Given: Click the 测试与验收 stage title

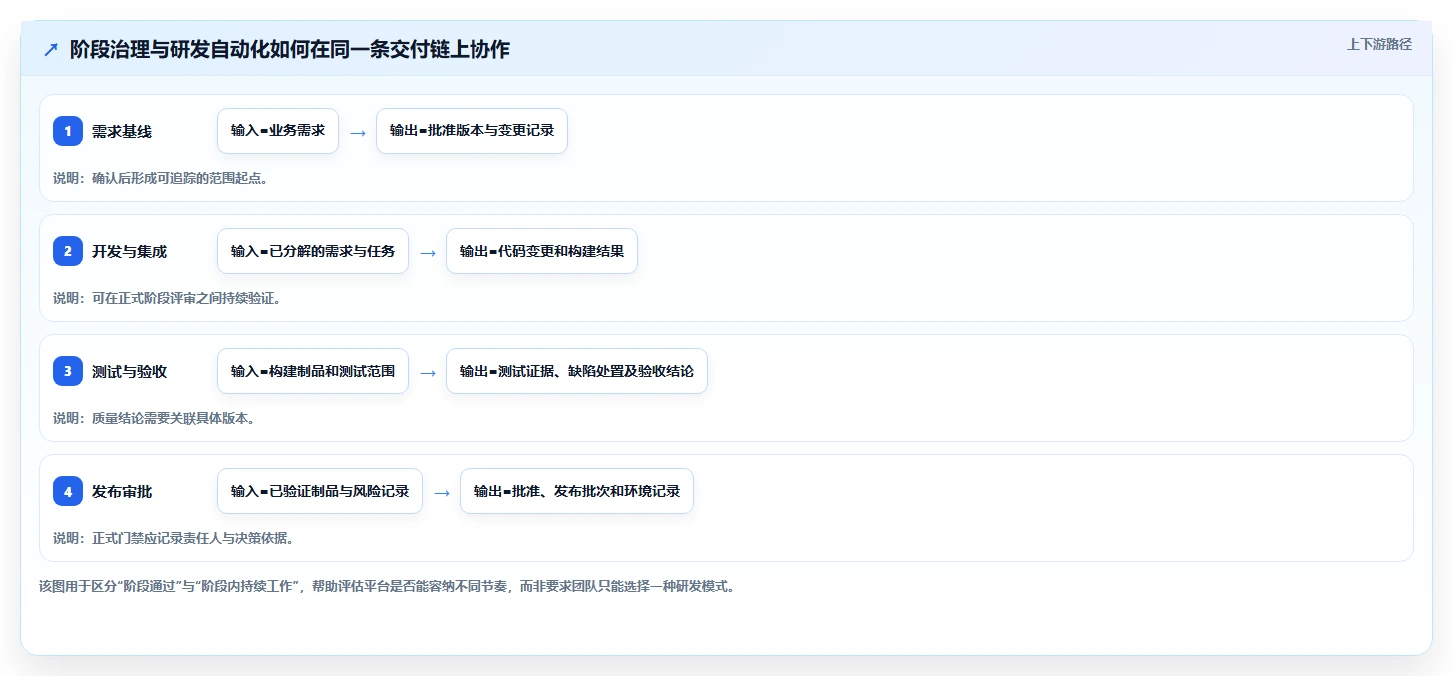Looking at the screenshot, I should pos(129,371).
